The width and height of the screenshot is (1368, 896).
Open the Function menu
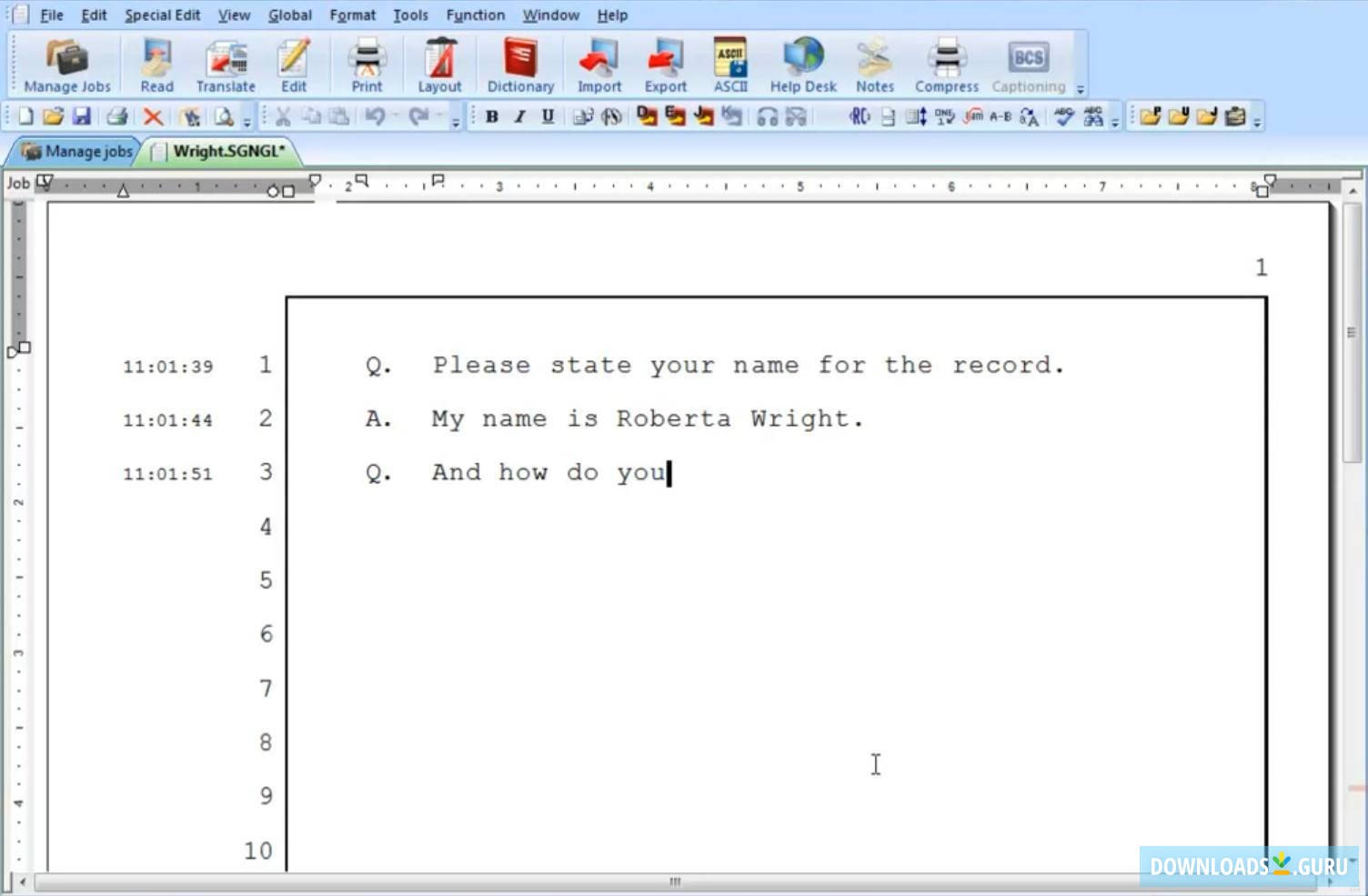[x=475, y=15]
